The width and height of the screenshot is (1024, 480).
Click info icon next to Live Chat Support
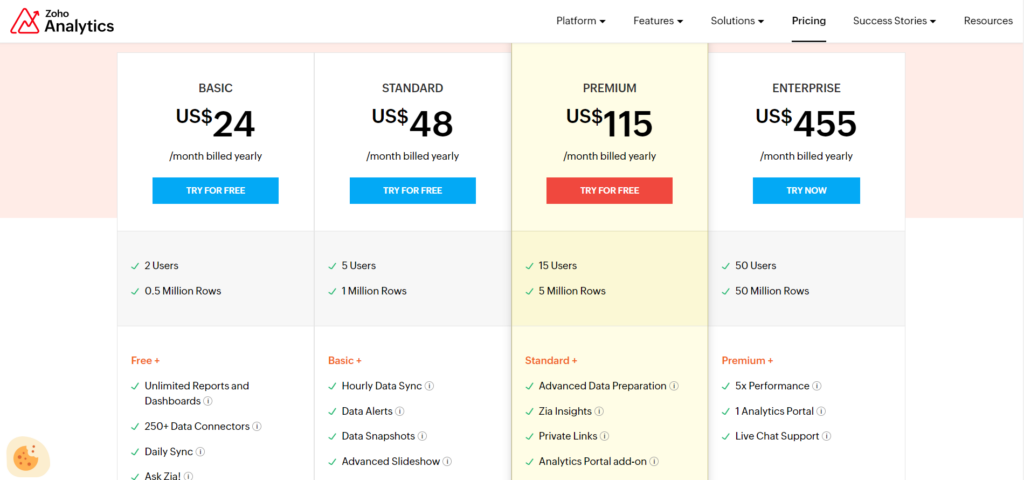point(827,436)
